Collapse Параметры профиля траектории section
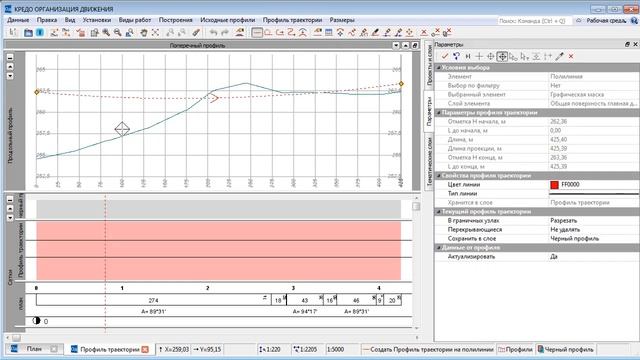 click(439, 113)
